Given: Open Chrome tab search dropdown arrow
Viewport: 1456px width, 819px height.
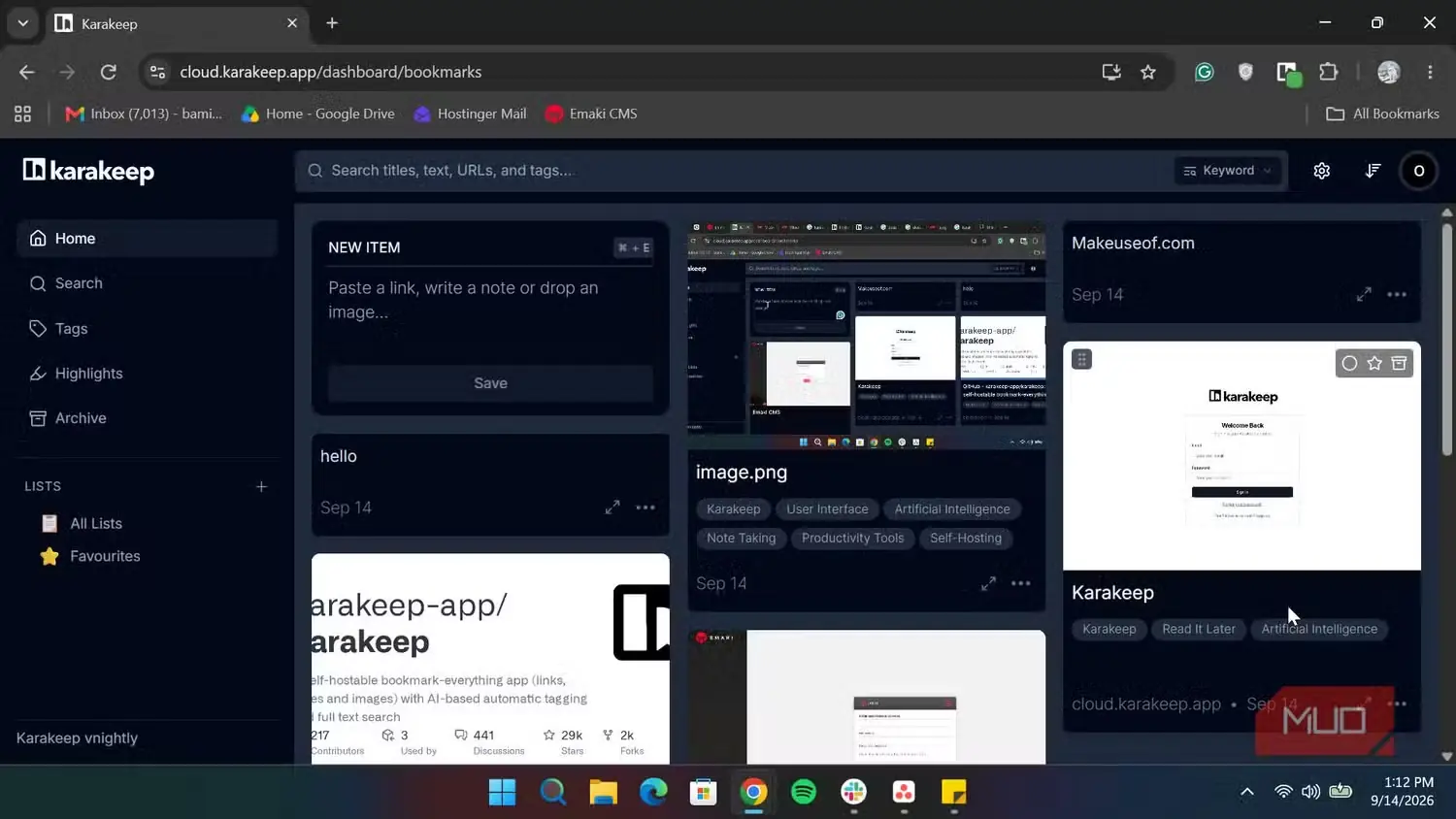Looking at the screenshot, I should click(23, 23).
